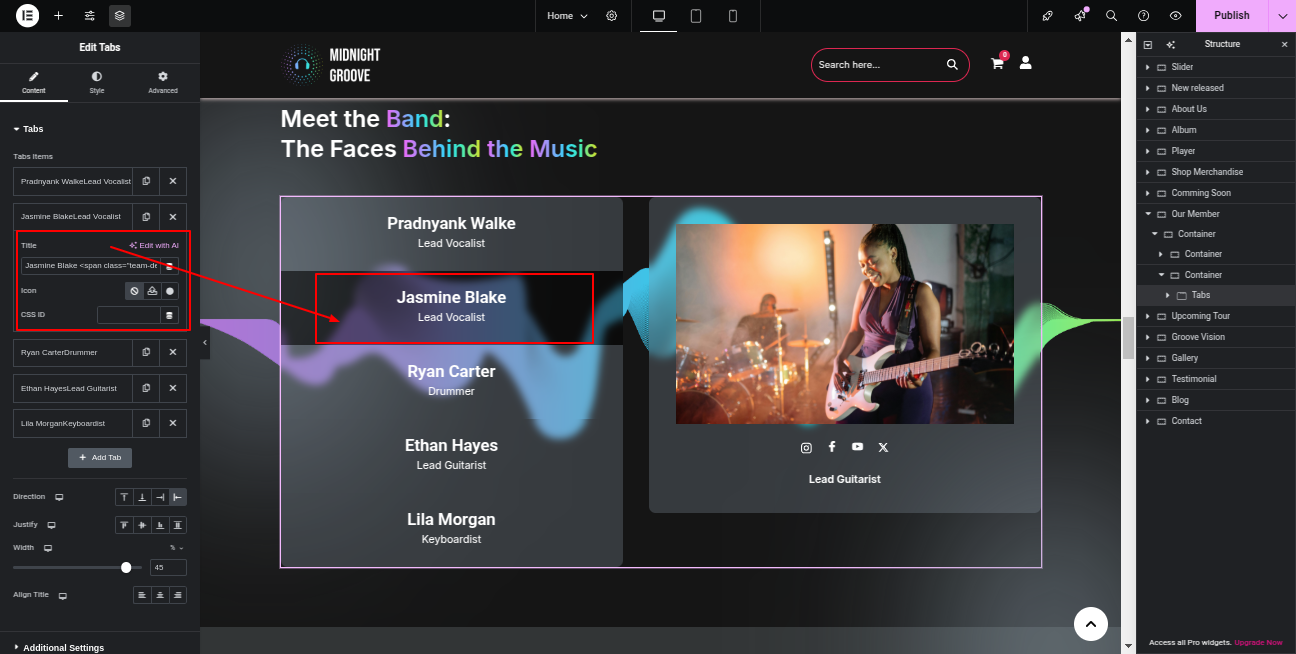This screenshot has height=654, width=1296.
Task: Click the Instagram icon under band photo
Action: click(806, 447)
